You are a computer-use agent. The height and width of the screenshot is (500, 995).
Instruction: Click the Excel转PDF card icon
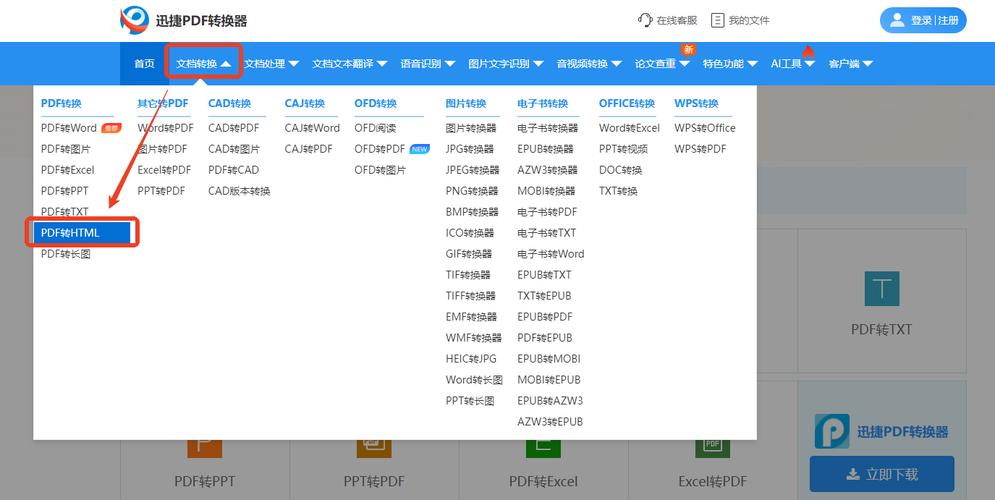[x=713, y=449]
